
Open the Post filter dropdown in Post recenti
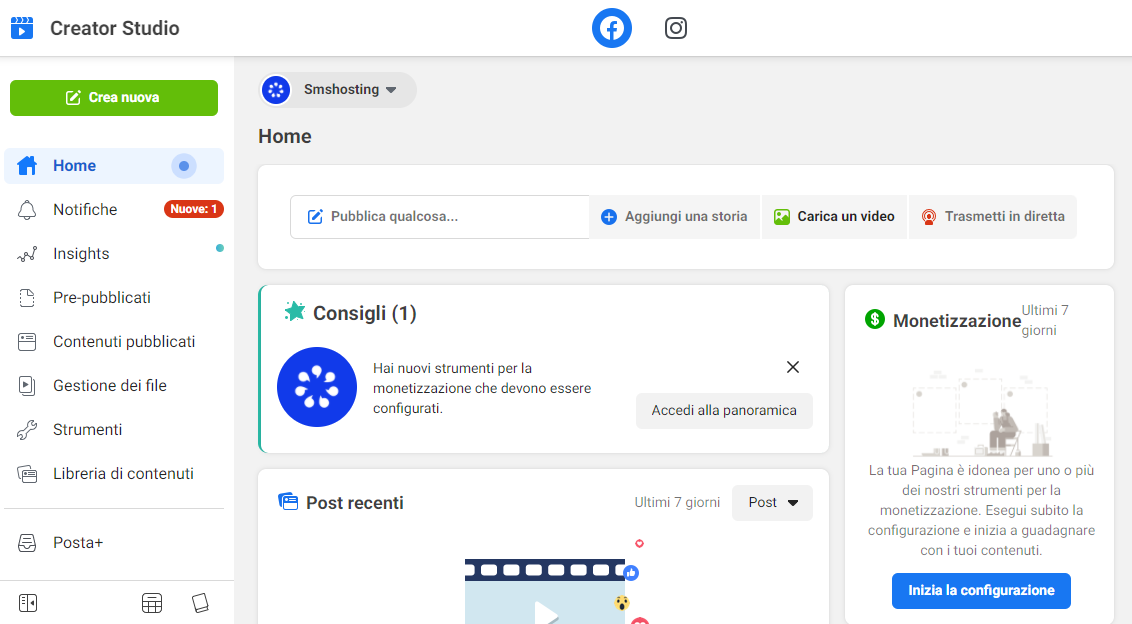[771, 502]
